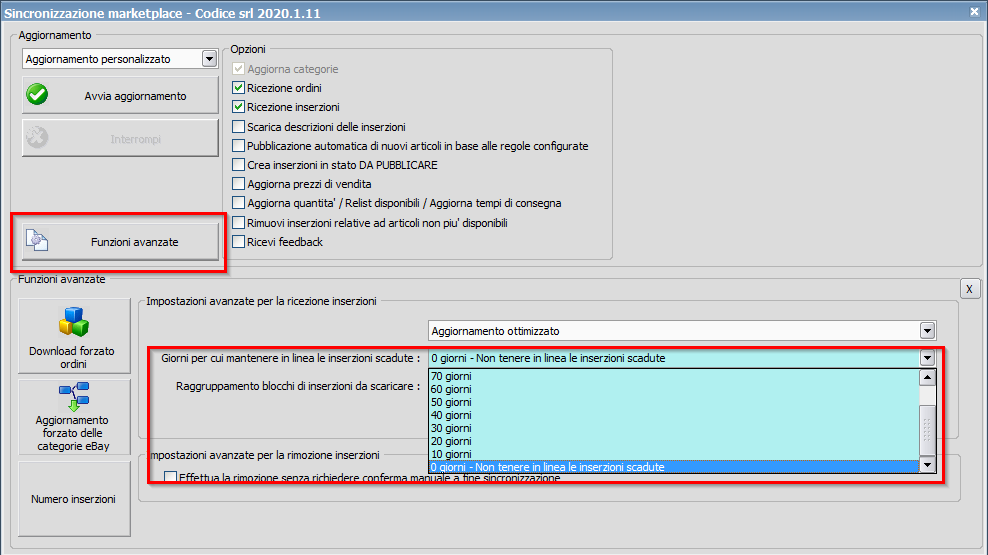Enable Rimuovi inserzioni relative ad articoli
The width and height of the screenshot is (988, 555).
pyautogui.click(x=238, y=222)
